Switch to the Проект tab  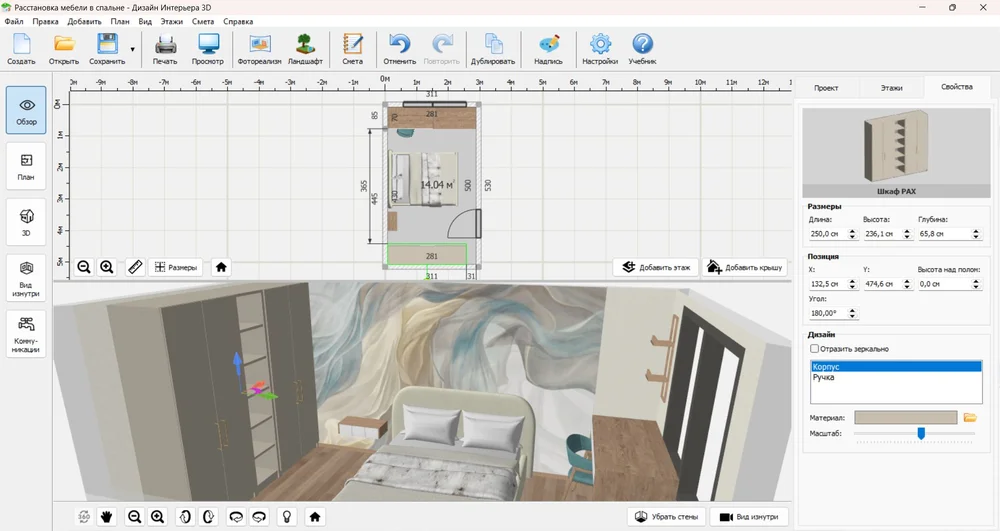pyautogui.click(x=826, y=88)
